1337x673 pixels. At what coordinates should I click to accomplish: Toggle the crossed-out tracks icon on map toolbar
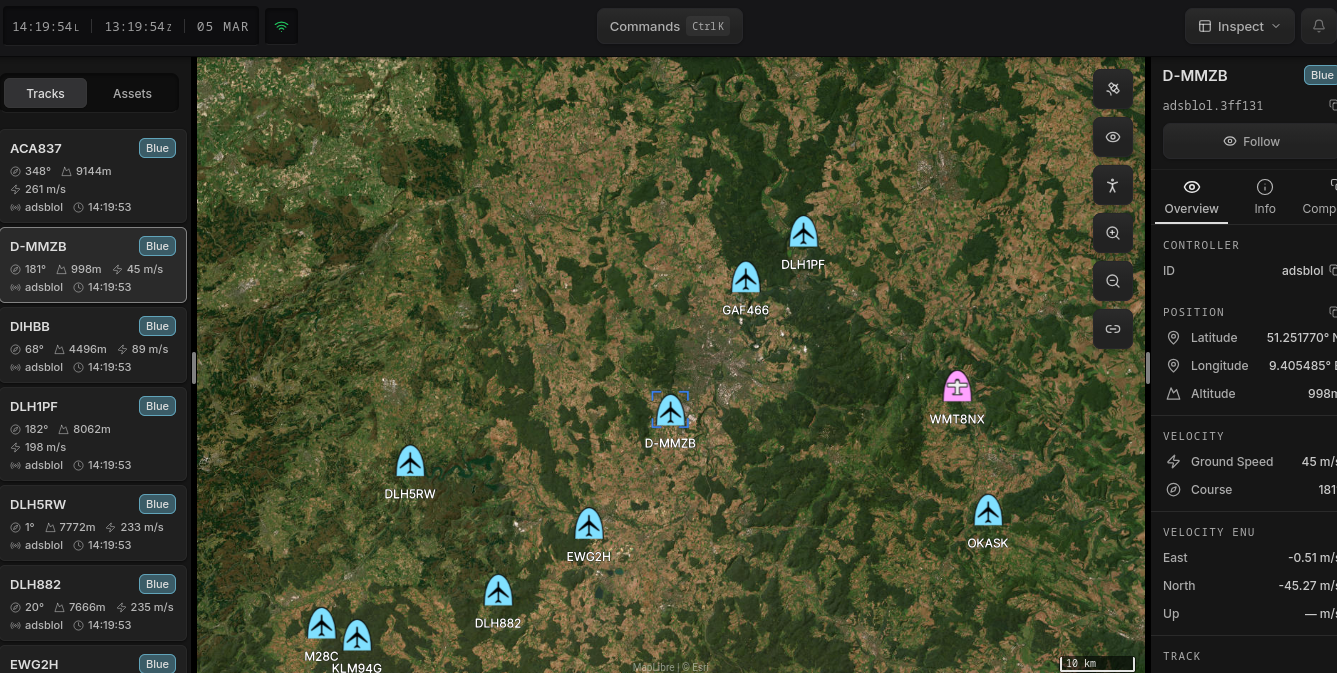click(x=1113, y=89)
